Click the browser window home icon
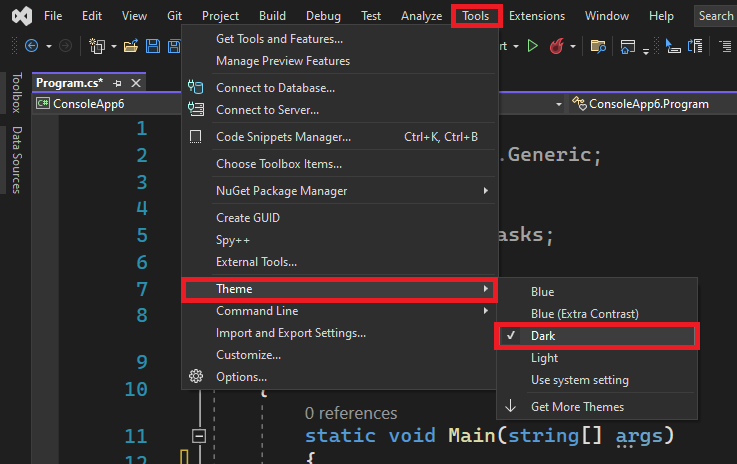 (627, 47)
